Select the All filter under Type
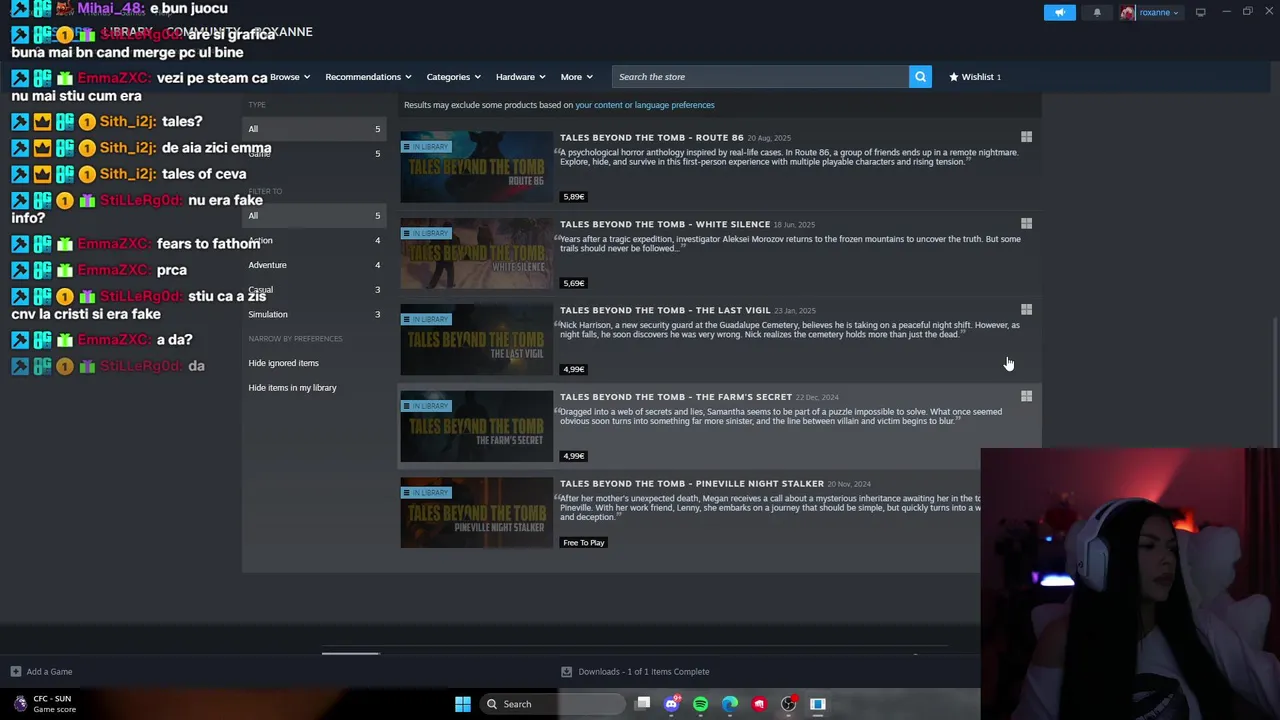Screen dimensions: 1280x720 click(x=314, y=129)
